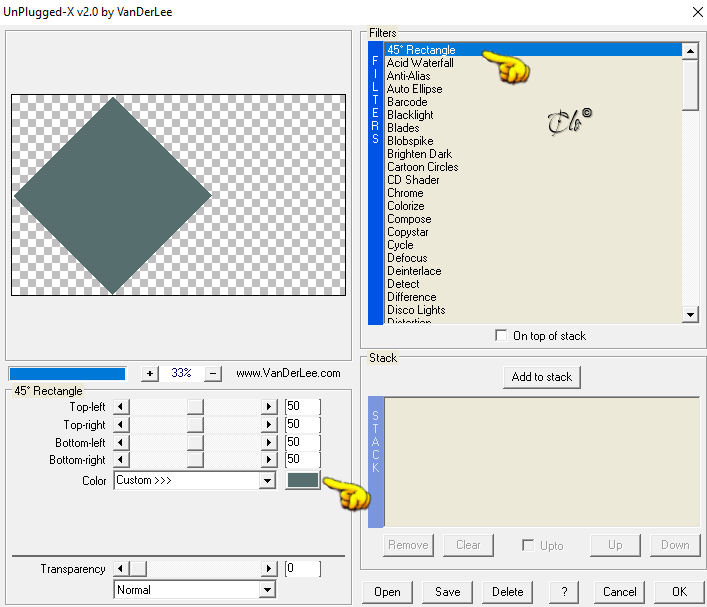The width and height of the screenshot is (707, 607).
Task: Select Acid Waterfall filter in list
Action: (420, 63)
